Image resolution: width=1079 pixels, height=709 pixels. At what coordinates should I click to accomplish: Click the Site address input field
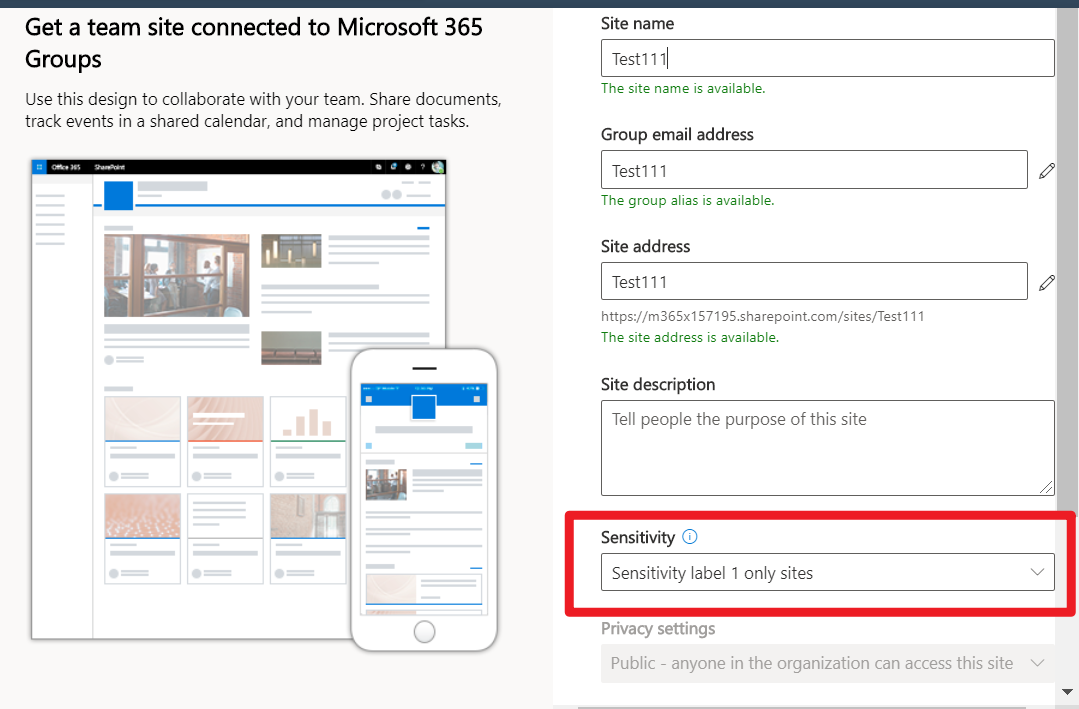[x=814, y=282]
